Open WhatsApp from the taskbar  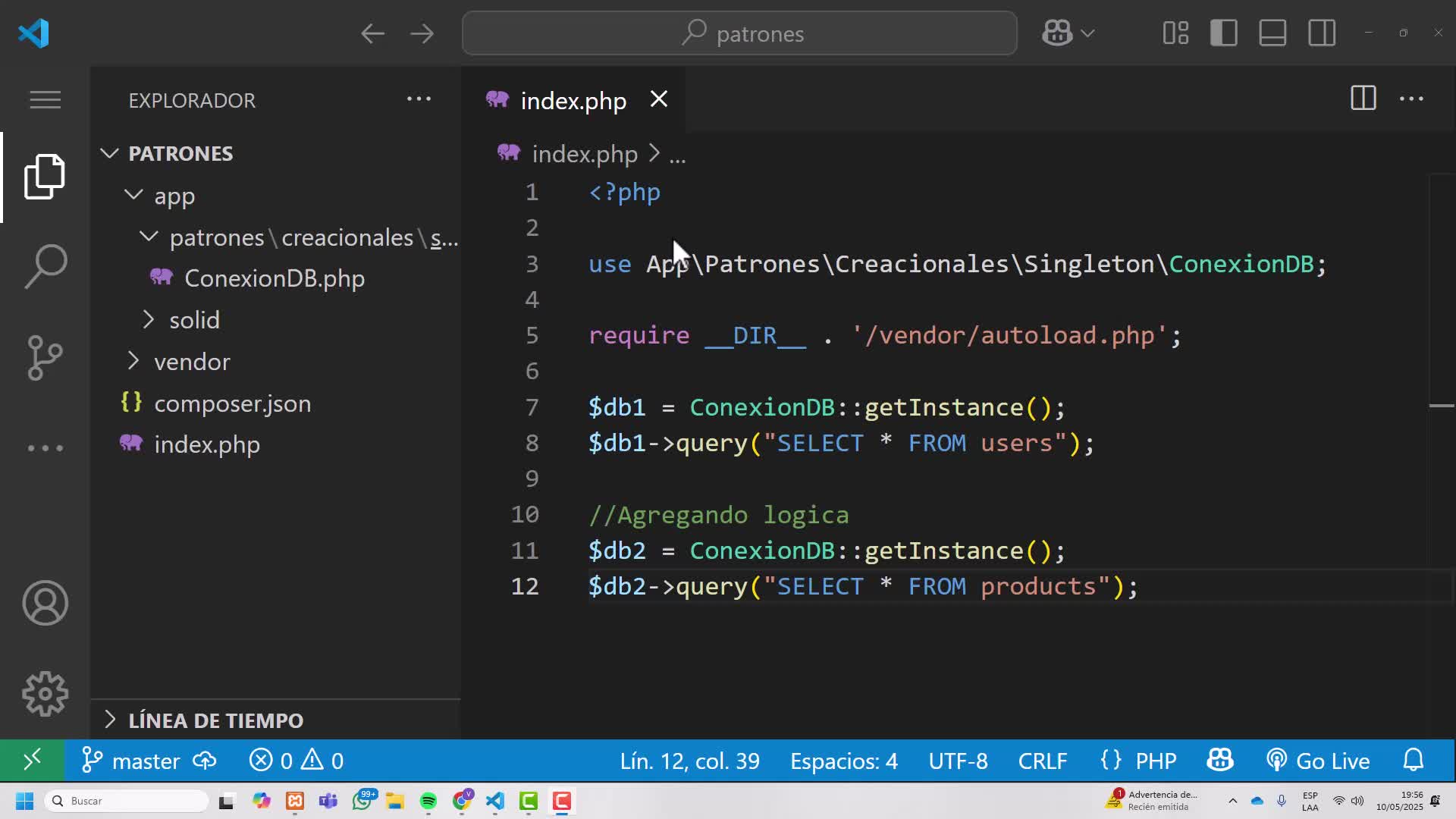pos(362,801)
